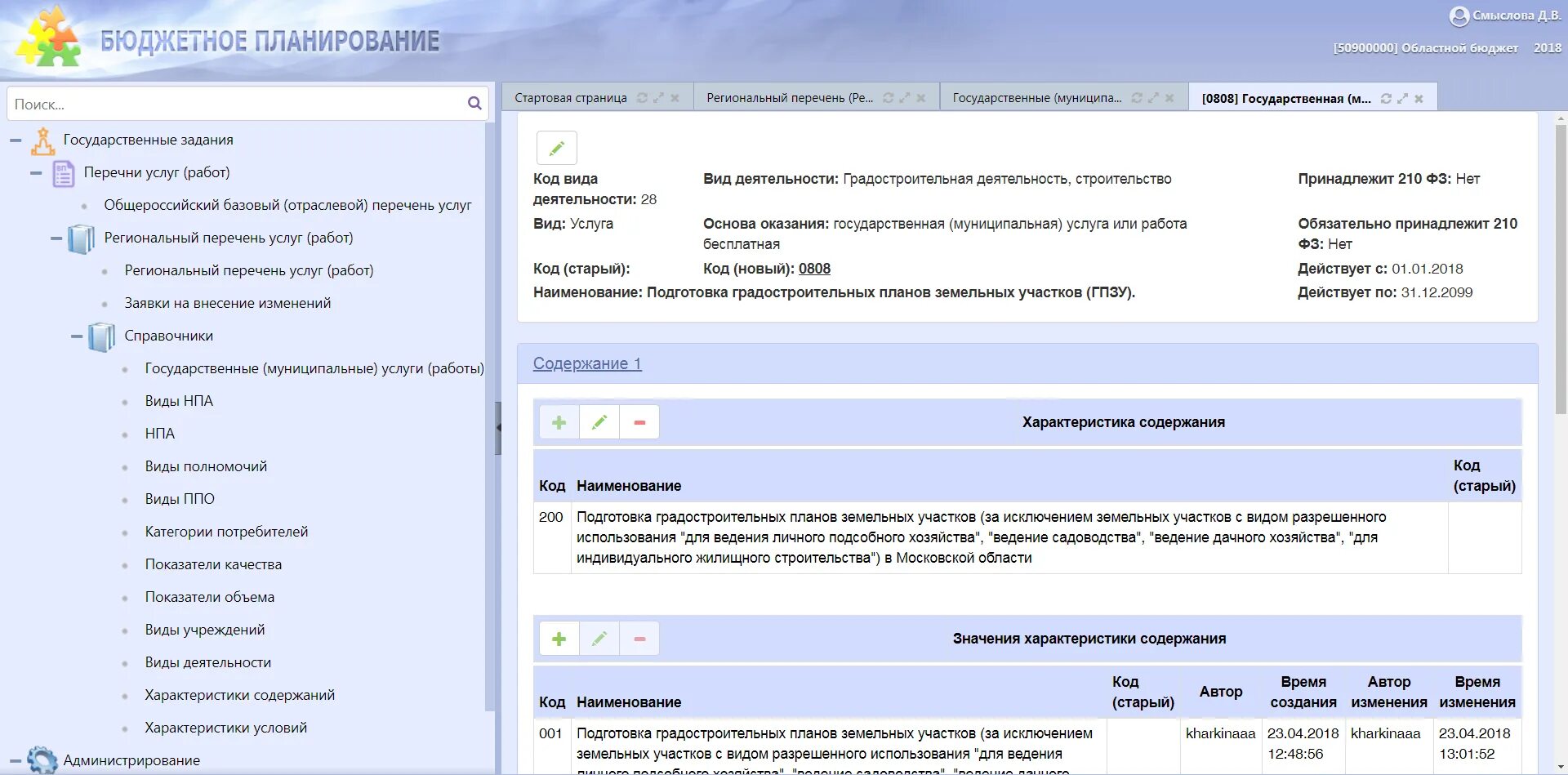Viewport: 1568px width, 775px height.
Task: Open the Виды НПА directory
Action: 179,401
